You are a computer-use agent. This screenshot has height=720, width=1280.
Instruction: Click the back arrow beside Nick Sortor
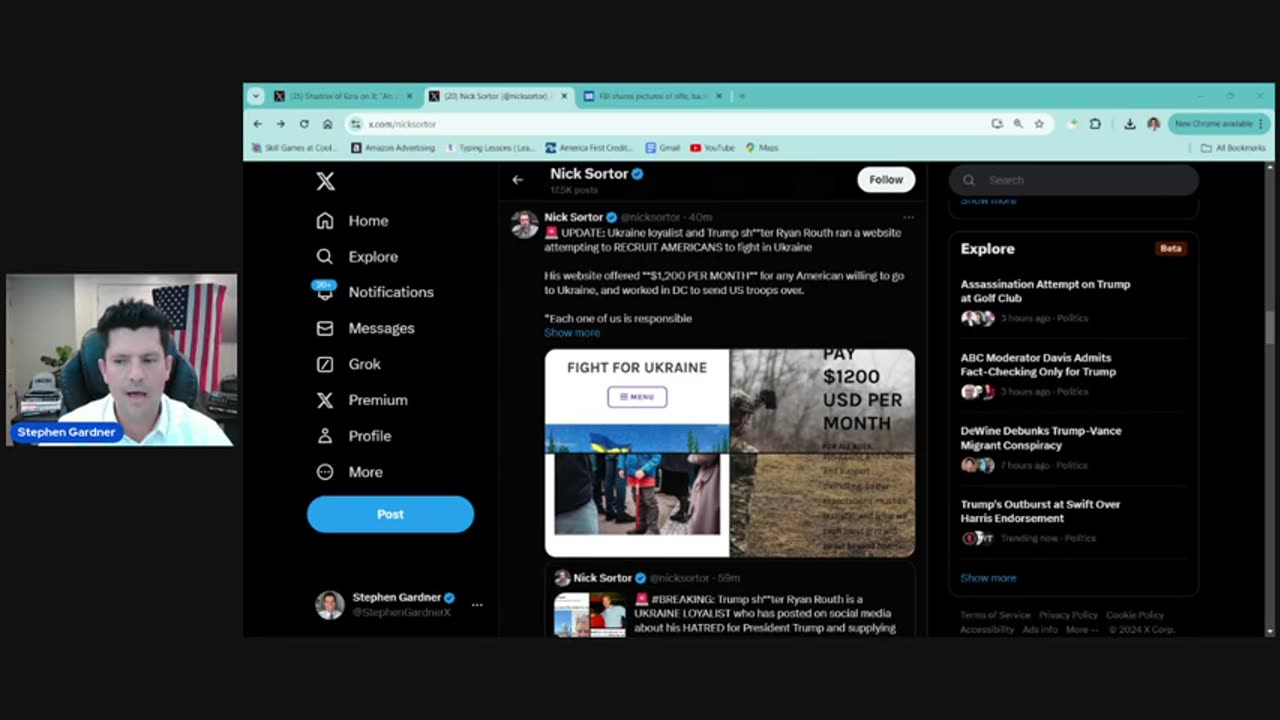[x=517, y=180]
